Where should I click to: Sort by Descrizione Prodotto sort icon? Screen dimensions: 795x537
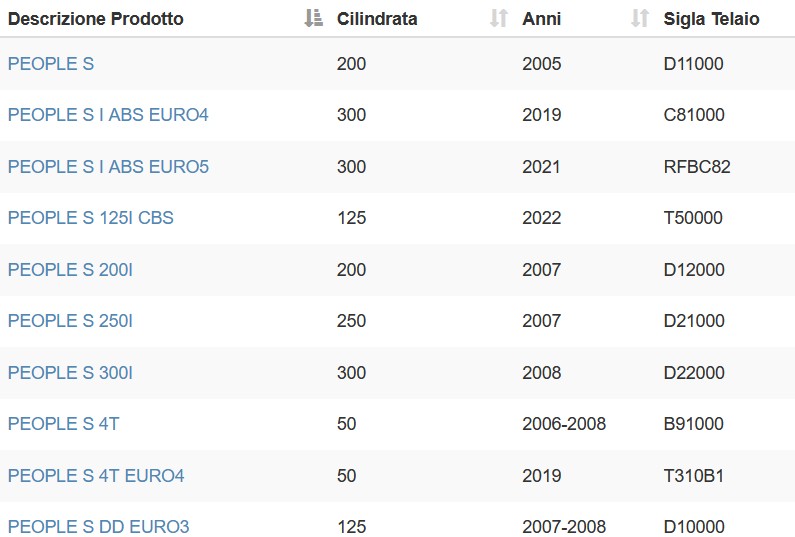pos(313,18)
